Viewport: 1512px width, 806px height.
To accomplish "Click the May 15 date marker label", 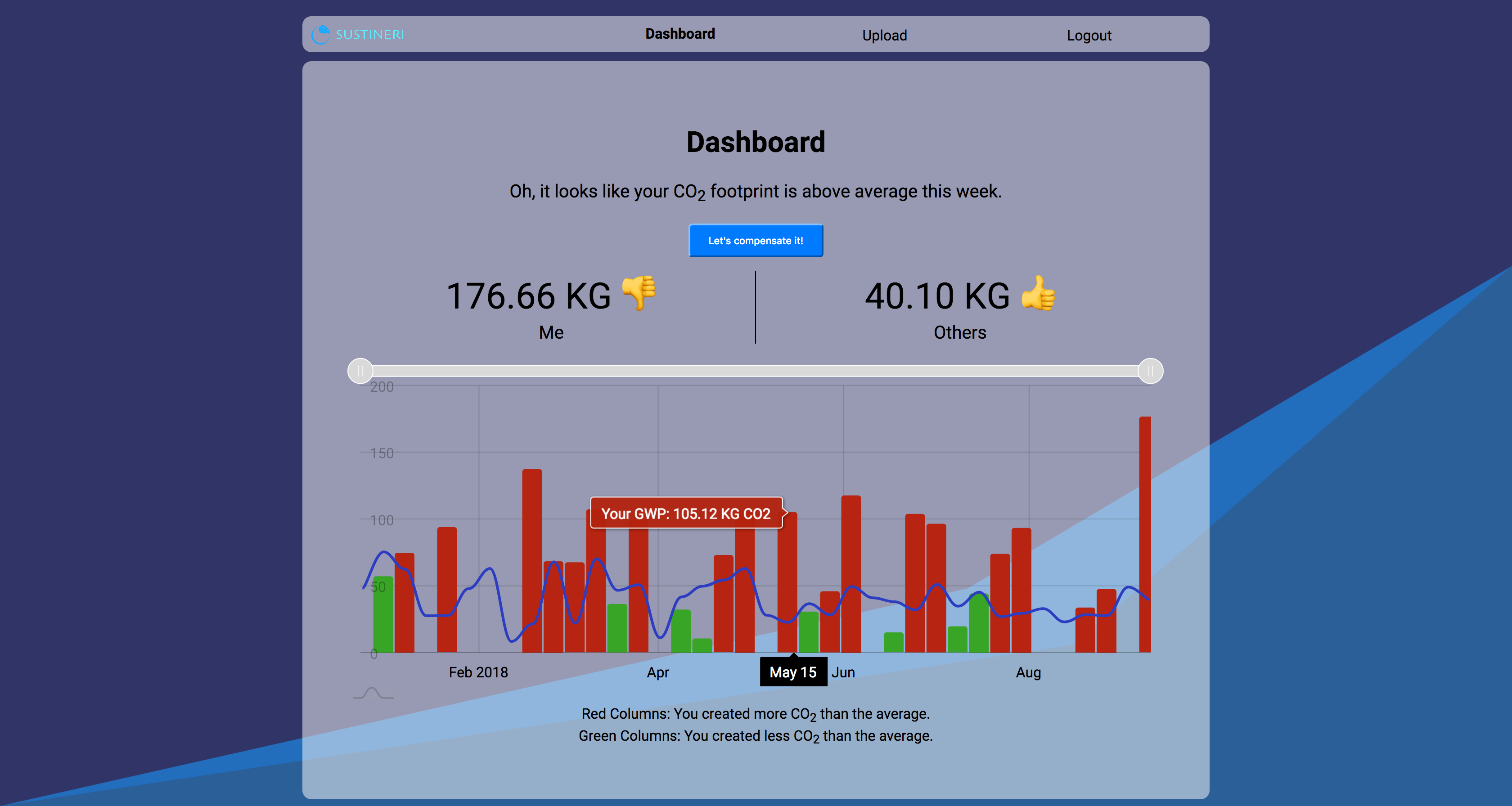I will point(793,672).
